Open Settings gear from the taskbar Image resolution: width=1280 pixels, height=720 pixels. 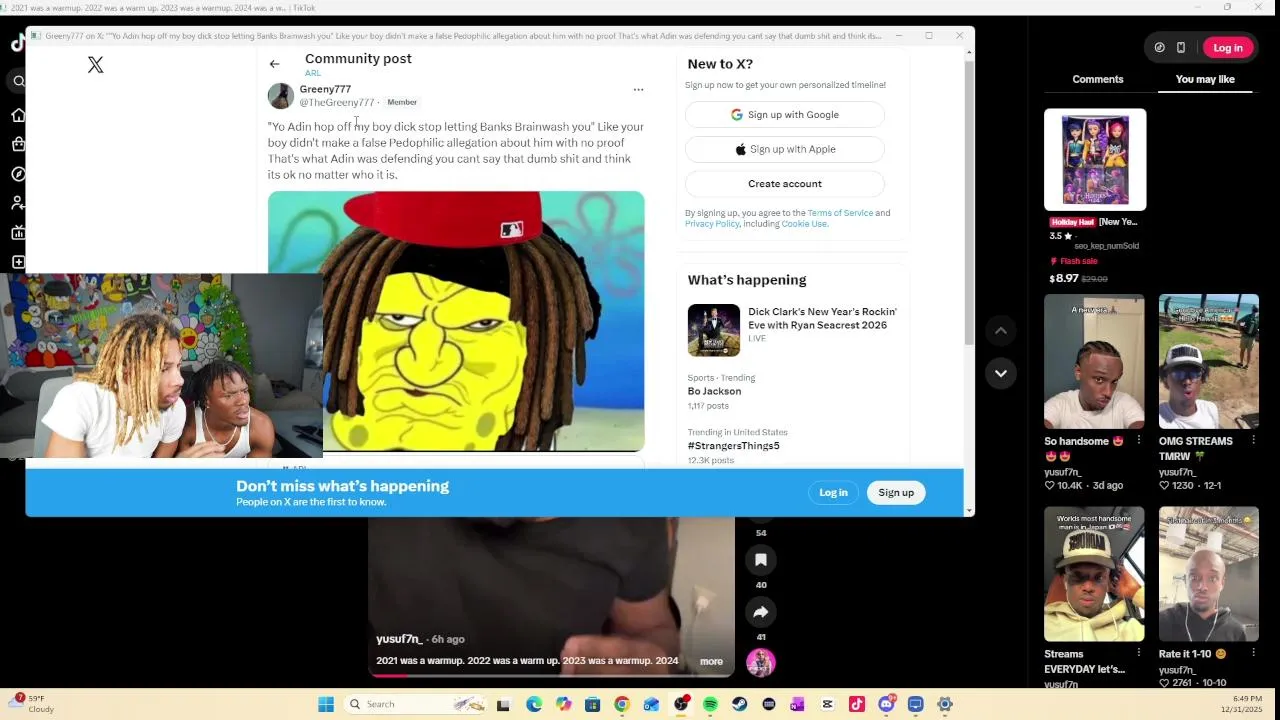pos(945,704)
